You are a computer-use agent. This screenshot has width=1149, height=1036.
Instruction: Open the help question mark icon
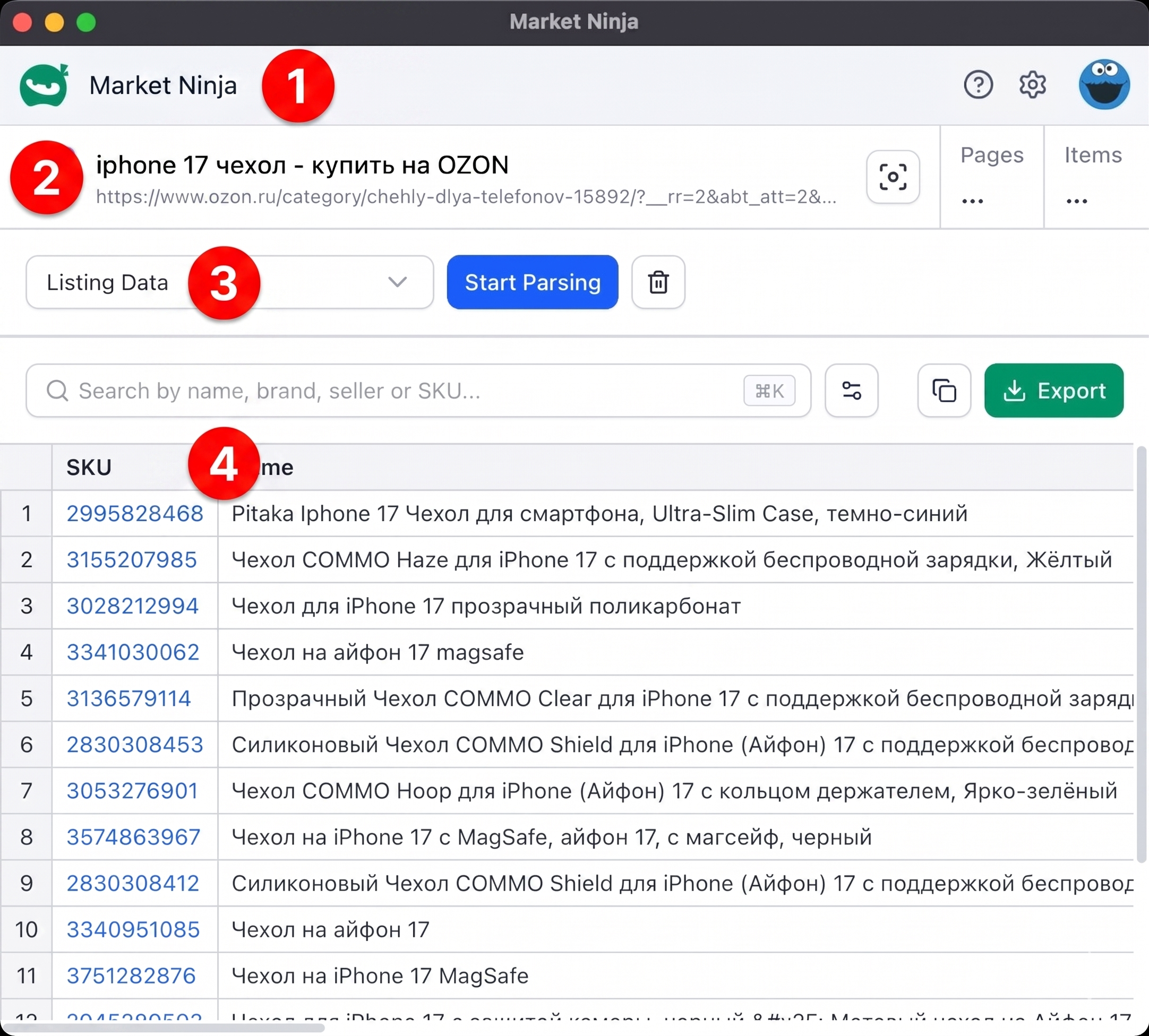(x=978, y=85)
